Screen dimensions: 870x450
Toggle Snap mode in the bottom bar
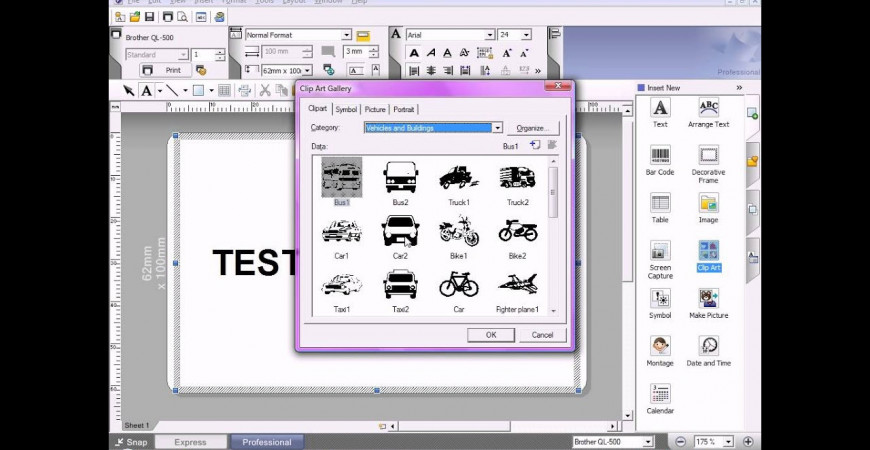[x=131, y=442]
